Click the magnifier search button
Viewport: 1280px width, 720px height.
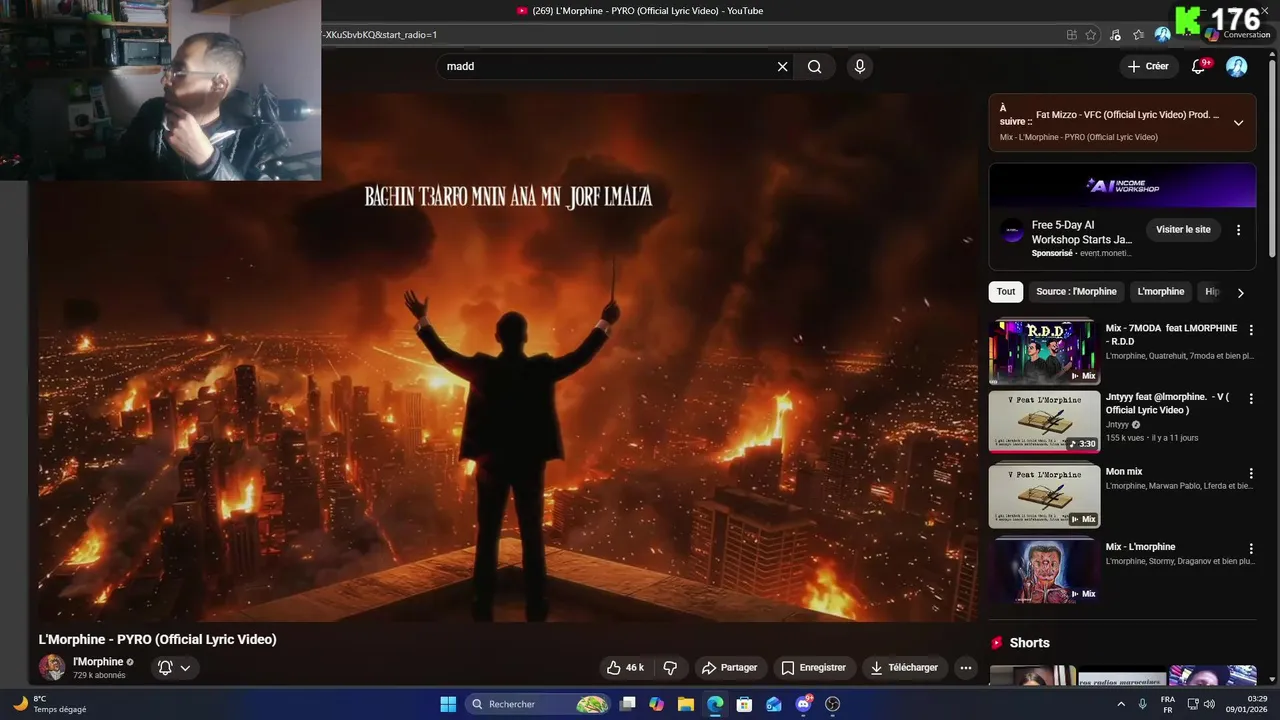(815, 67)
